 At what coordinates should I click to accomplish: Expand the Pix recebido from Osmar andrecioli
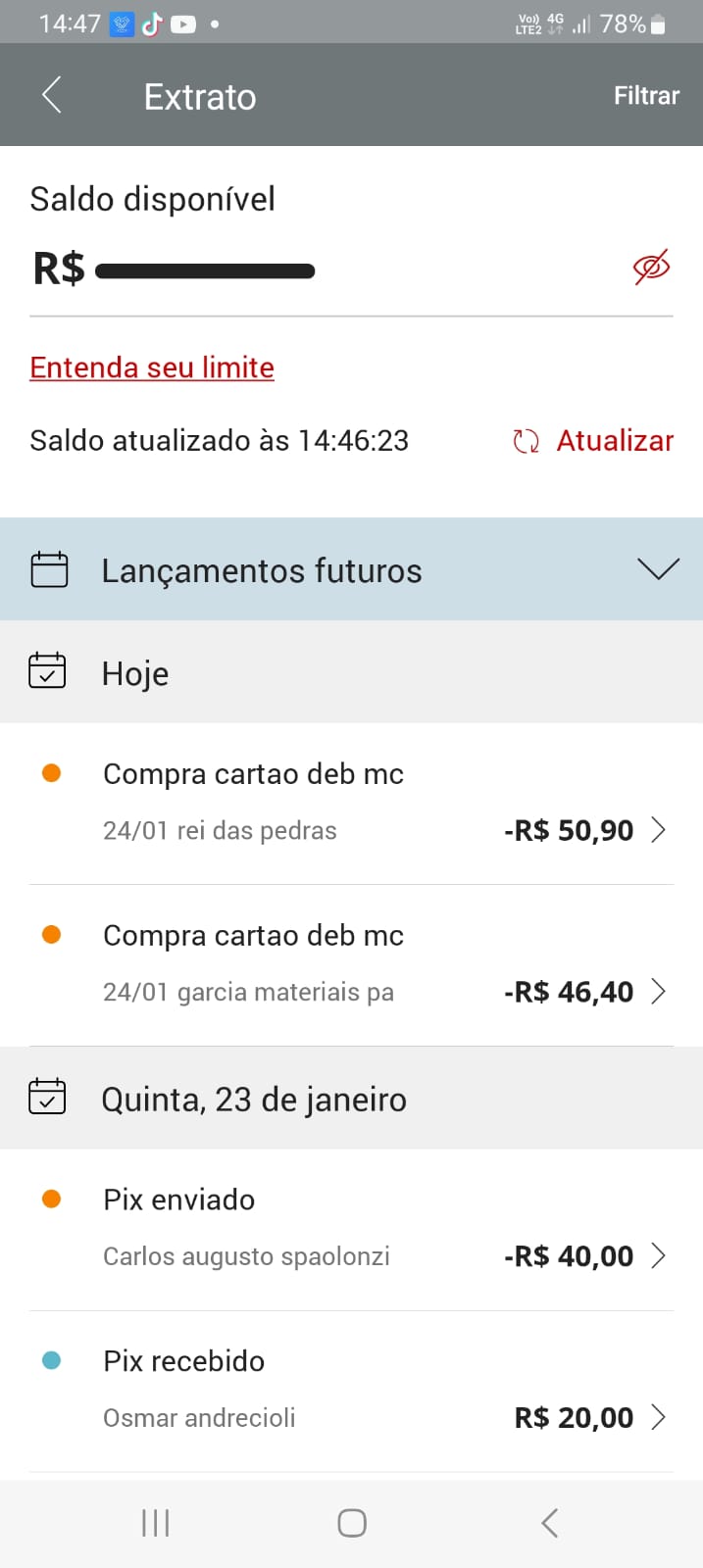[x=662, y=1417]
